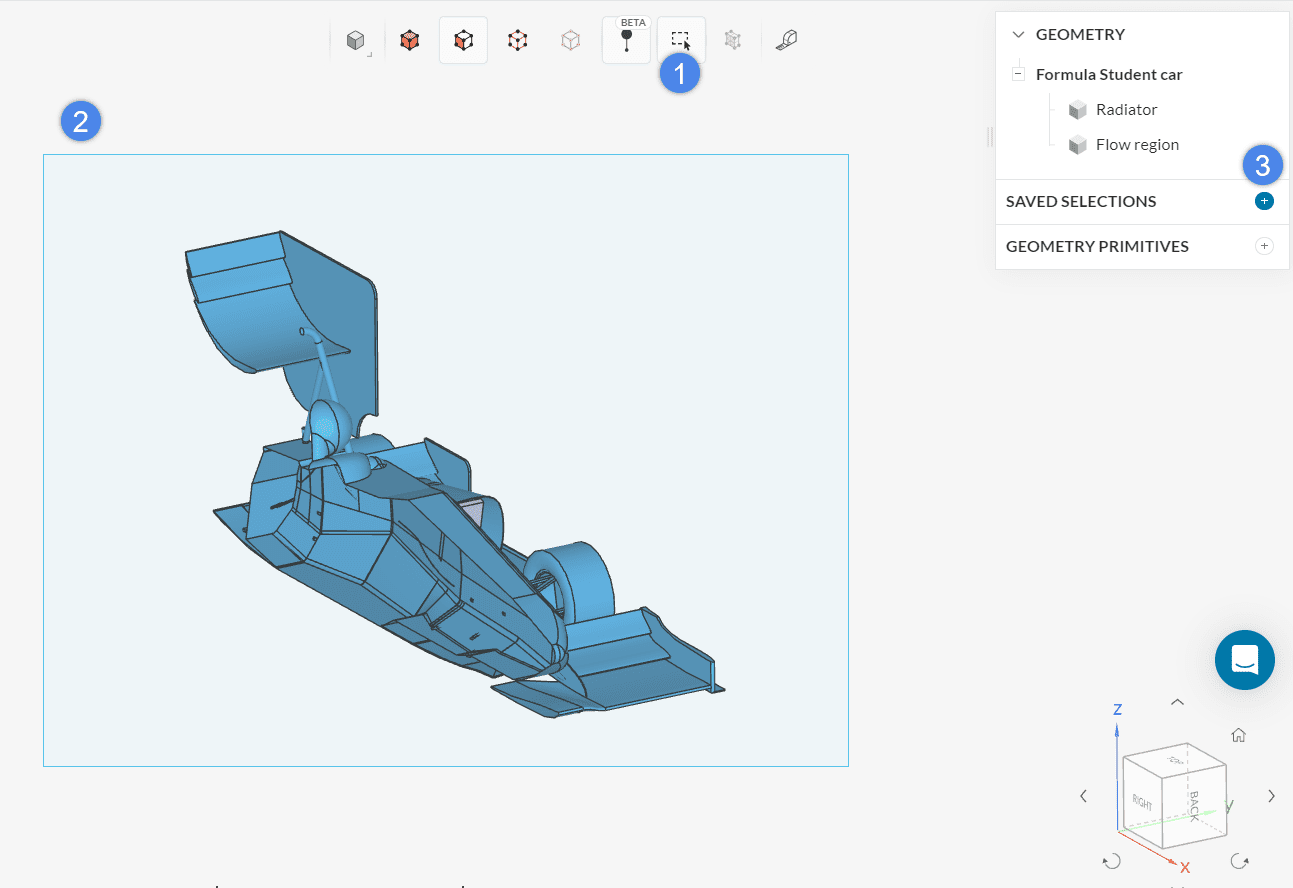Click the greyed-out mesh cube icon
This screenshot has width=1293, height=888.
click(x=733, y=40)
